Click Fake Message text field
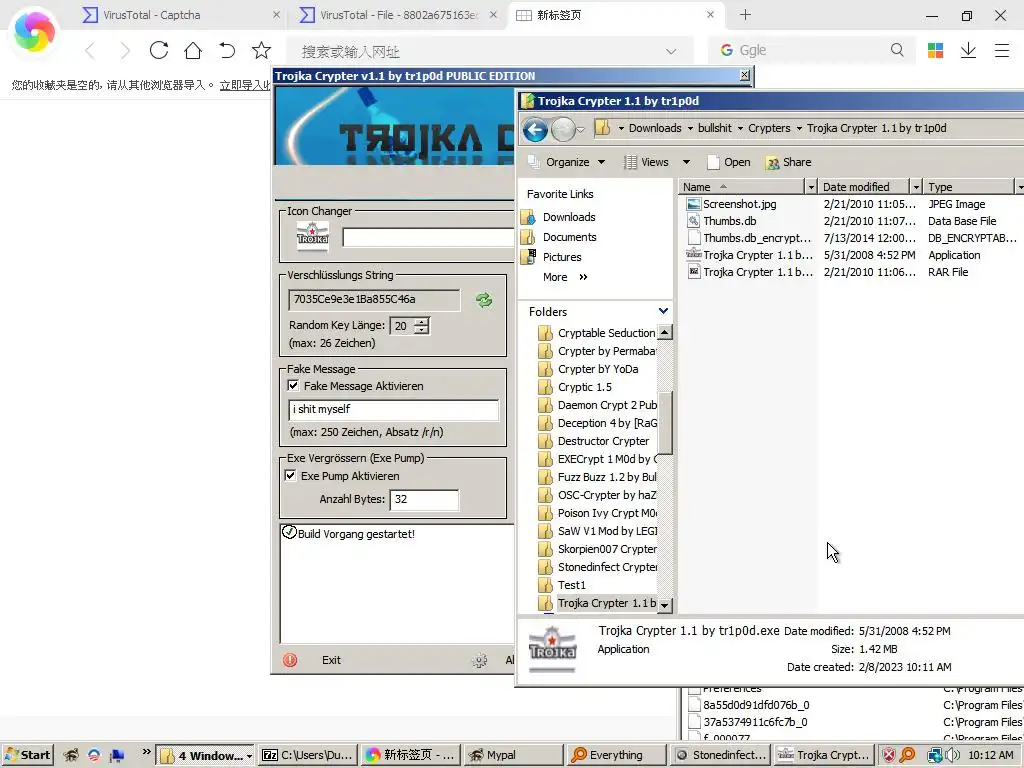Image resolution: width=1024 pixels, height=768 pixels. (393, 409)
